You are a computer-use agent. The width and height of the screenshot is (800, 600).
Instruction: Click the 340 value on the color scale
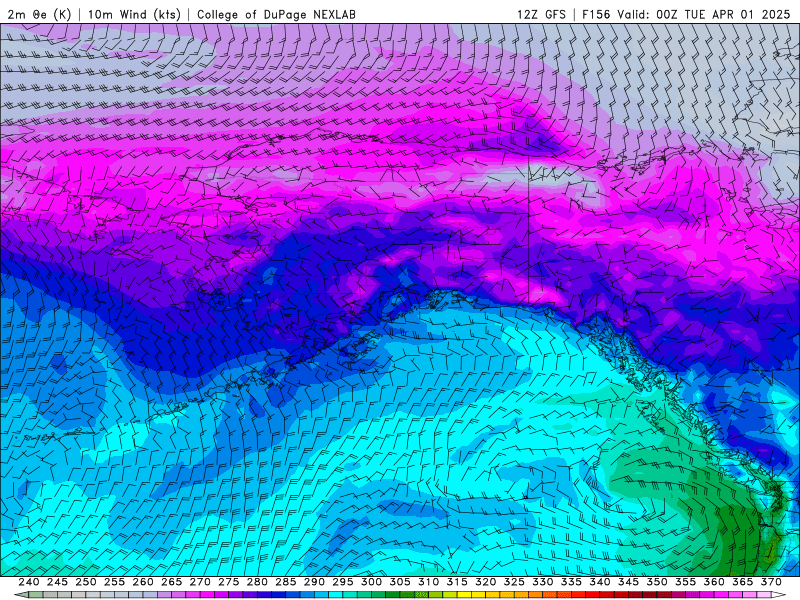click(600, 582)
